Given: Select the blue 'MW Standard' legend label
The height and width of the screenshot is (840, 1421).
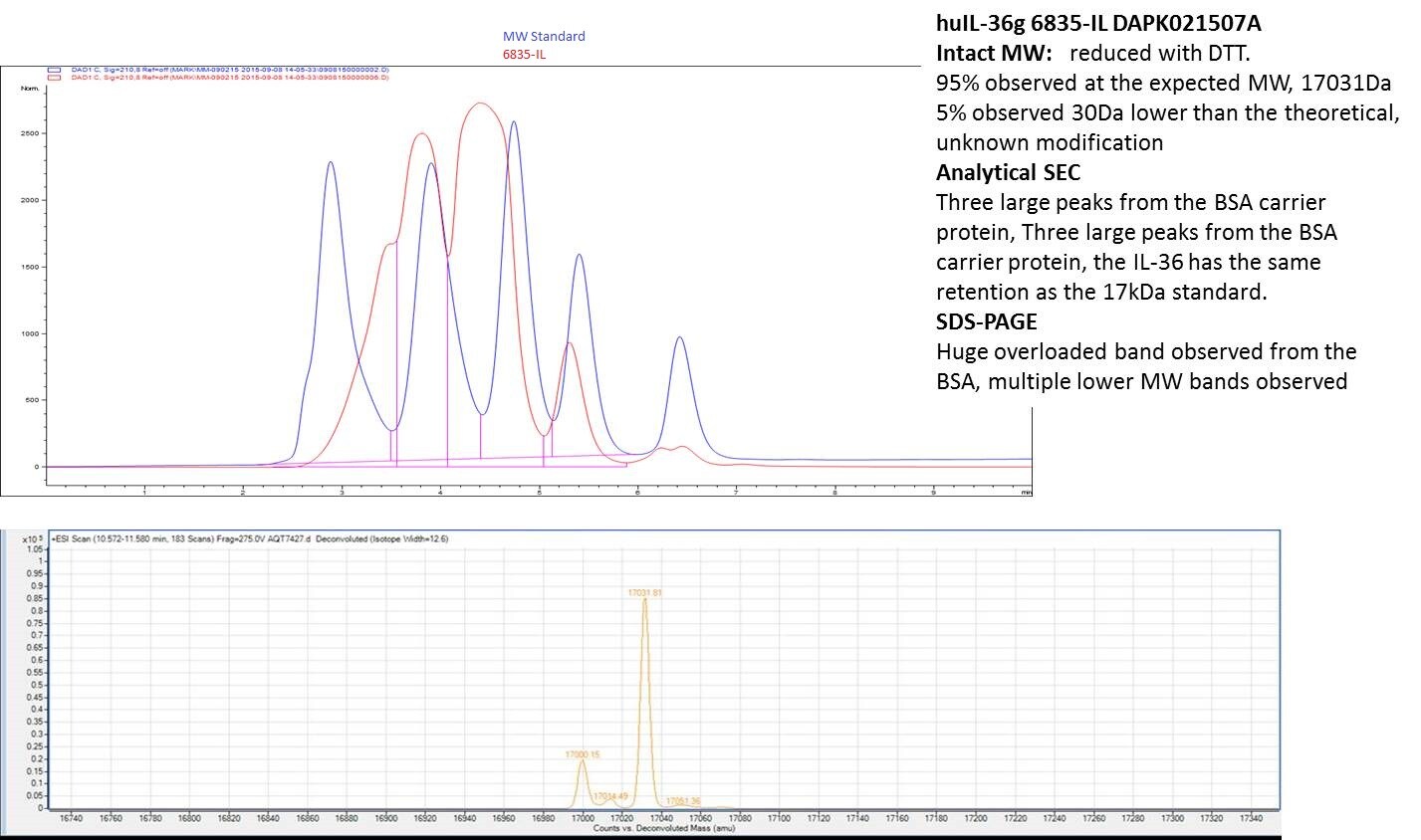Looking at the screenshot, I should (x=544, y=36).
